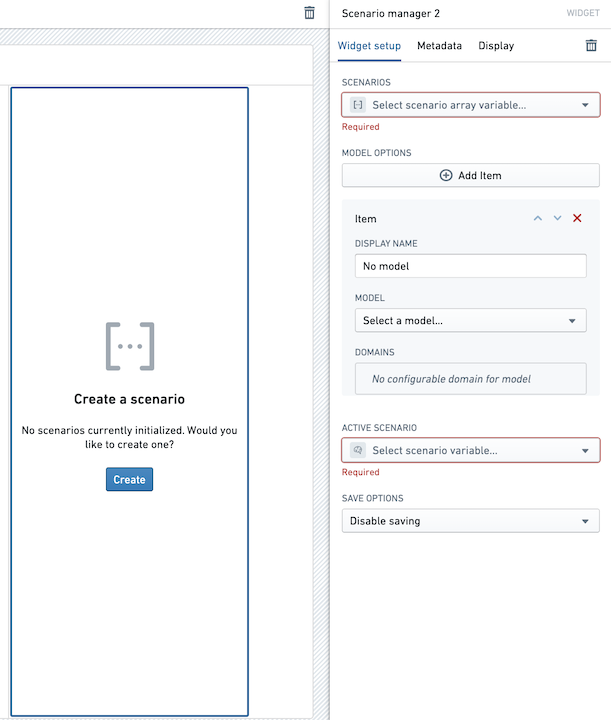Image resolution: width=611 pixels, height=720 pixels.
Task: Remove the Item with the red X
Action: click(577, 218)
